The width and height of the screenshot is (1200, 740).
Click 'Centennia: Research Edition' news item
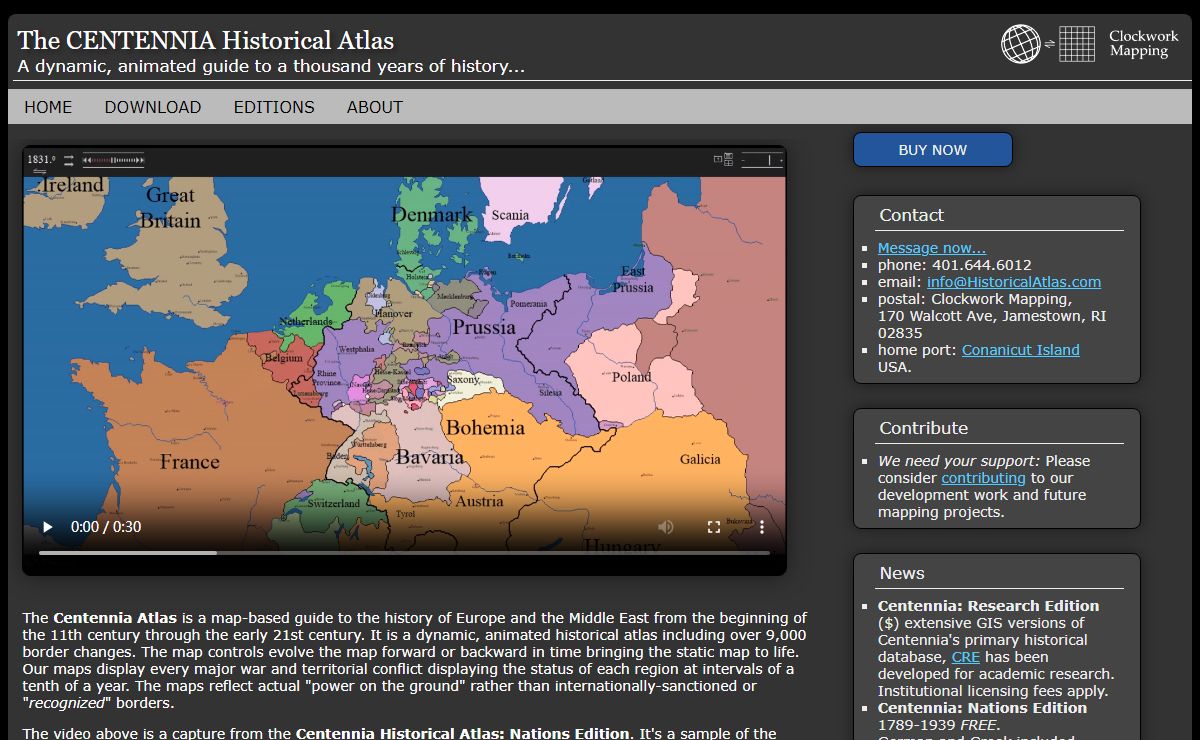tap(988, 606)
